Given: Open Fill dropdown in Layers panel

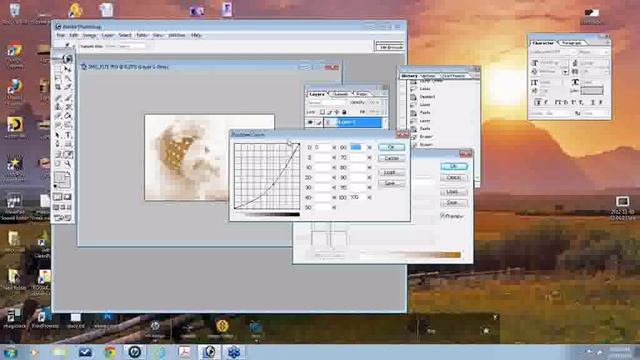Looking at the screenshot, I should (382, 112).
